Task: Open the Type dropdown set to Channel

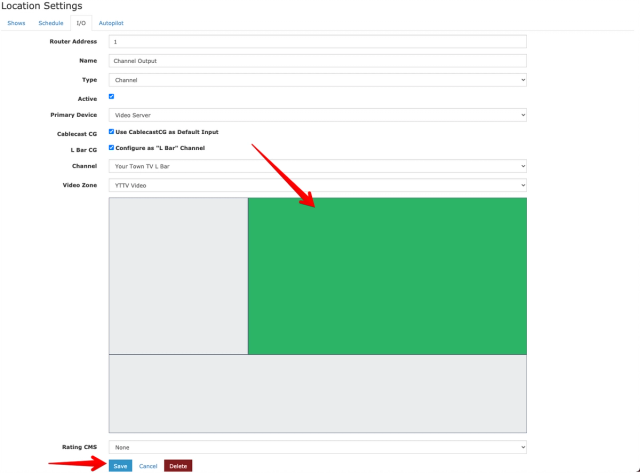Action: pyautogui.click(x=318, y=80)
